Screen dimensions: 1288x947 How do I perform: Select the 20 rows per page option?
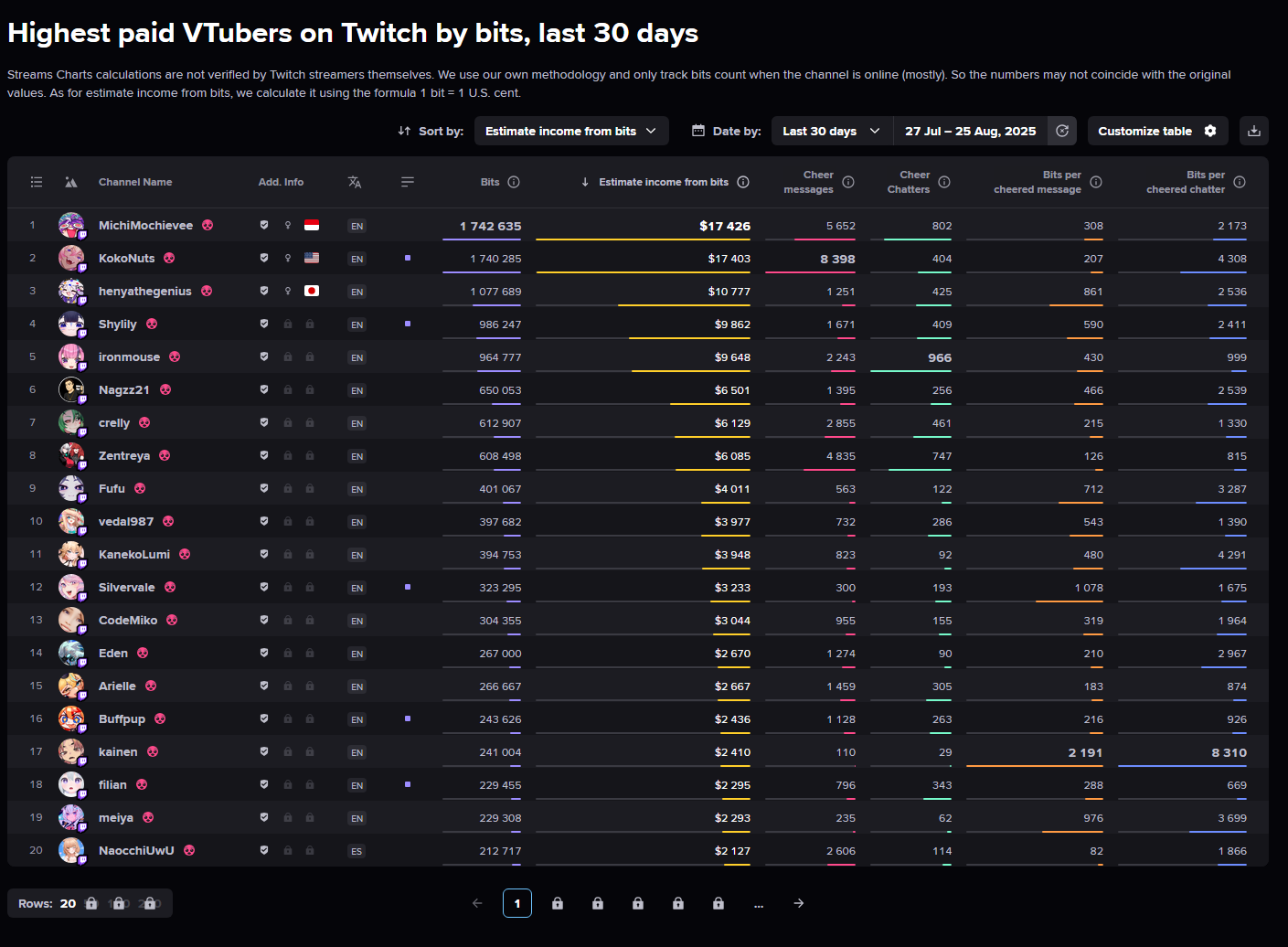(69, 903)
